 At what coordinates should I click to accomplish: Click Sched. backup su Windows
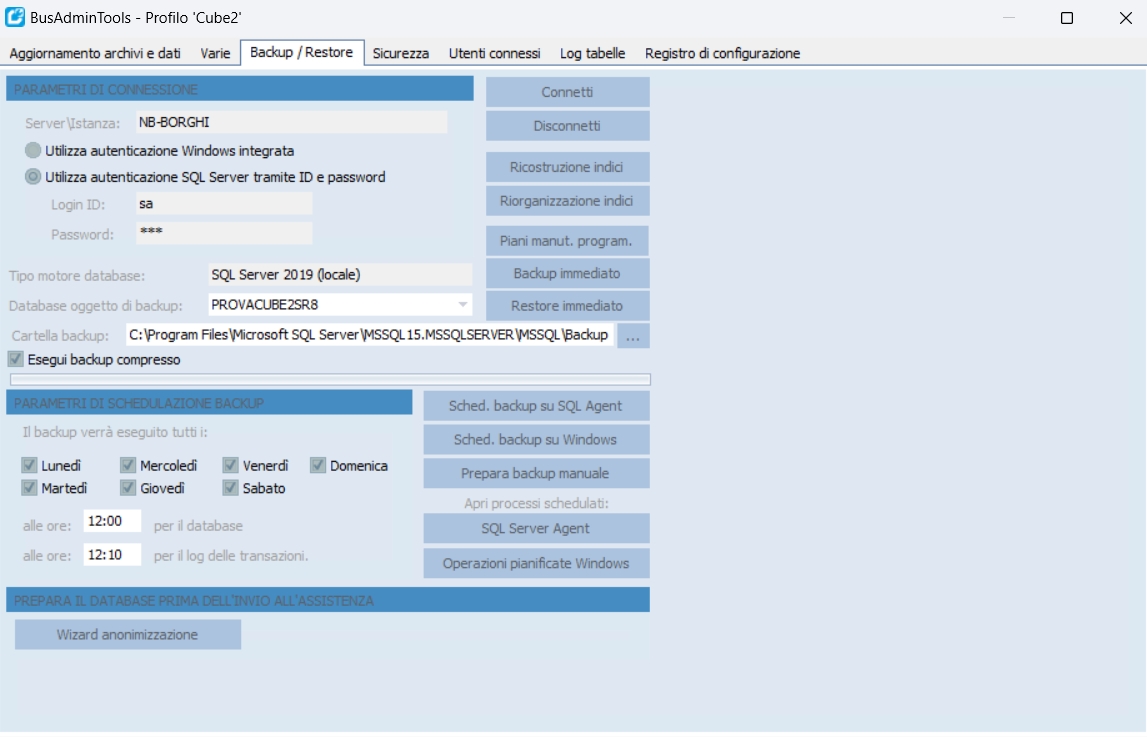536,439
